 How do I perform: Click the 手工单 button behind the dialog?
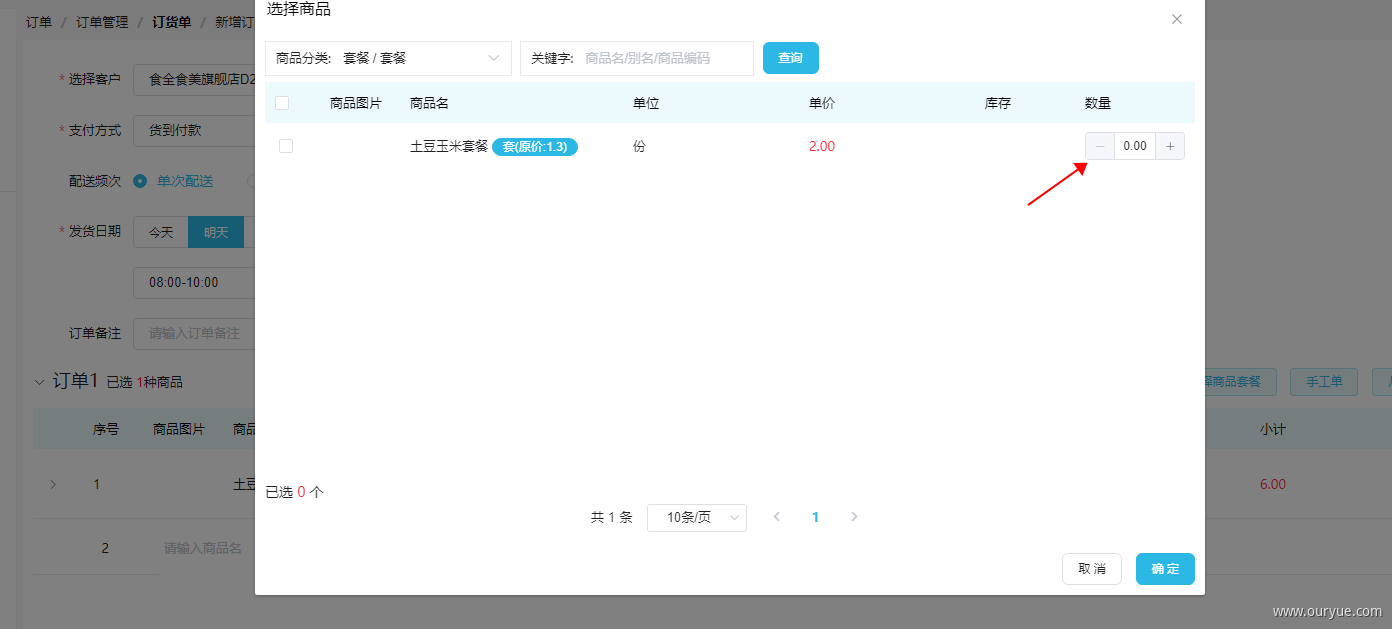(1324, 382)
